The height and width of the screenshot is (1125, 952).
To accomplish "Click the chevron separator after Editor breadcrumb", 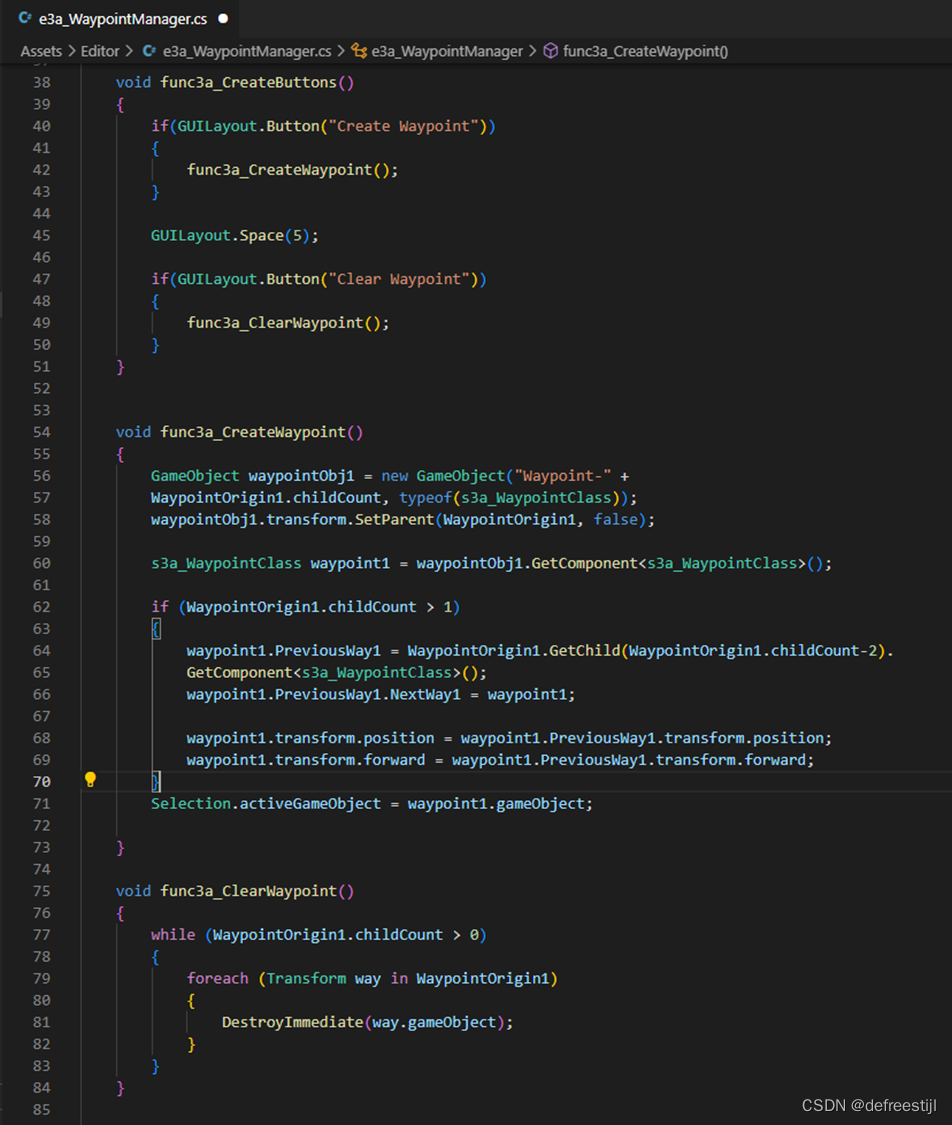I will [129, 51].
